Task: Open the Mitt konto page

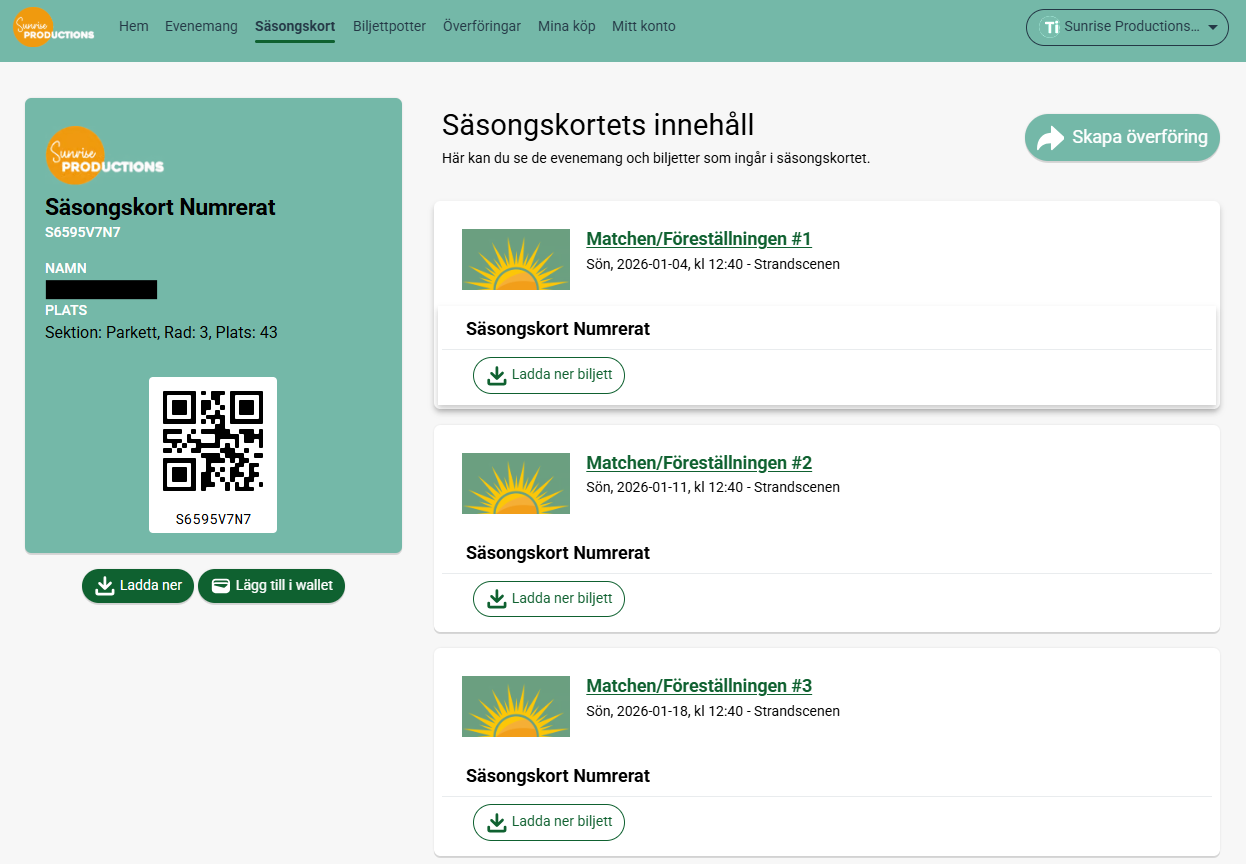Action: tap(643, 26)
